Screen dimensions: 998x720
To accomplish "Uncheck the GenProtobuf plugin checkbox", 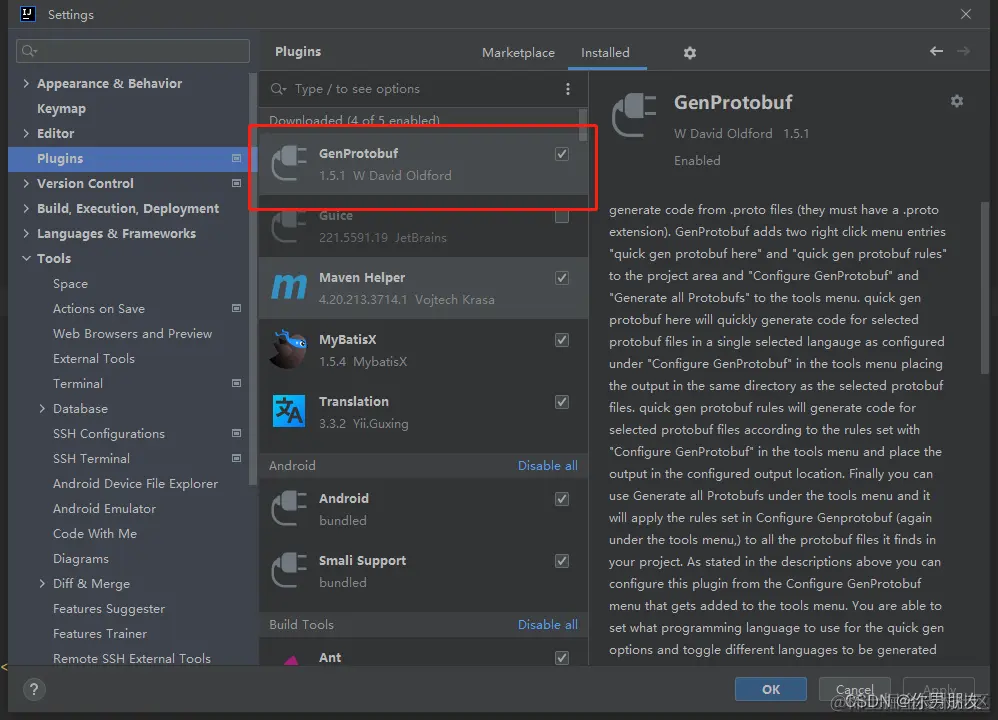I will tap(562, 154).
